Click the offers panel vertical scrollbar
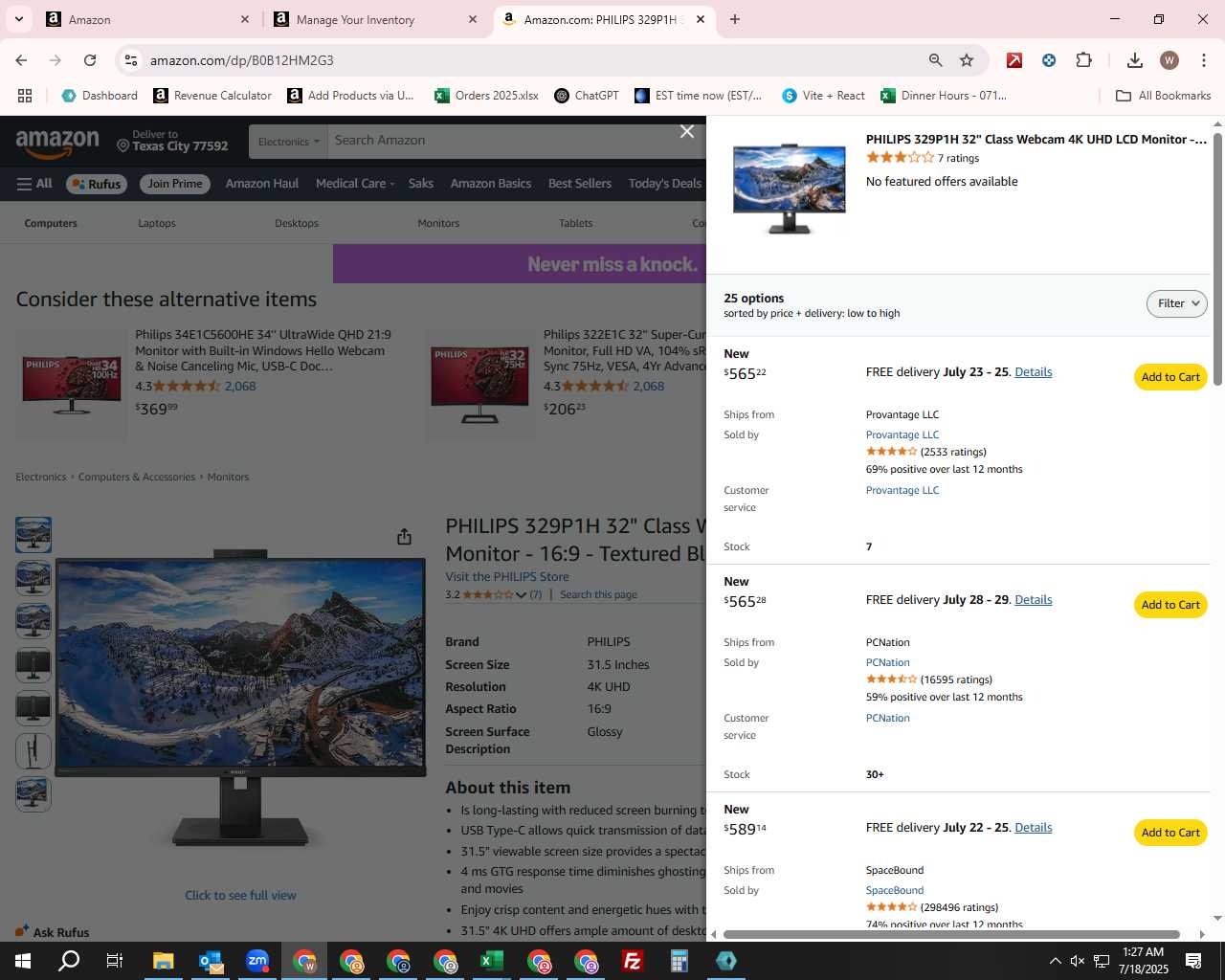The height and width of the screenshot is (980, 1225). (x=1217, y=258)
